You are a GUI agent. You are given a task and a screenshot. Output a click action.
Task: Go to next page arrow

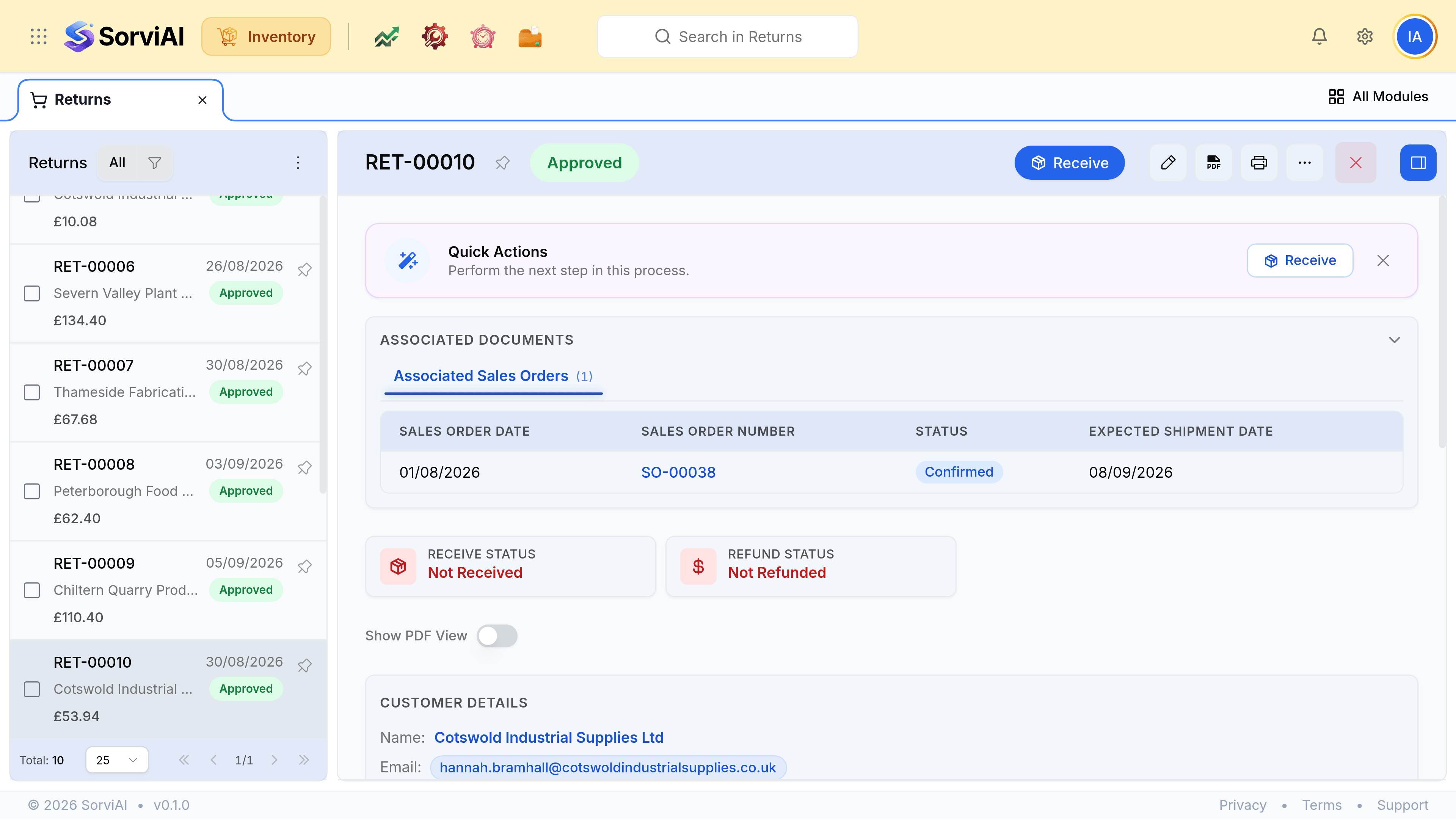click(x=274, y=759)
